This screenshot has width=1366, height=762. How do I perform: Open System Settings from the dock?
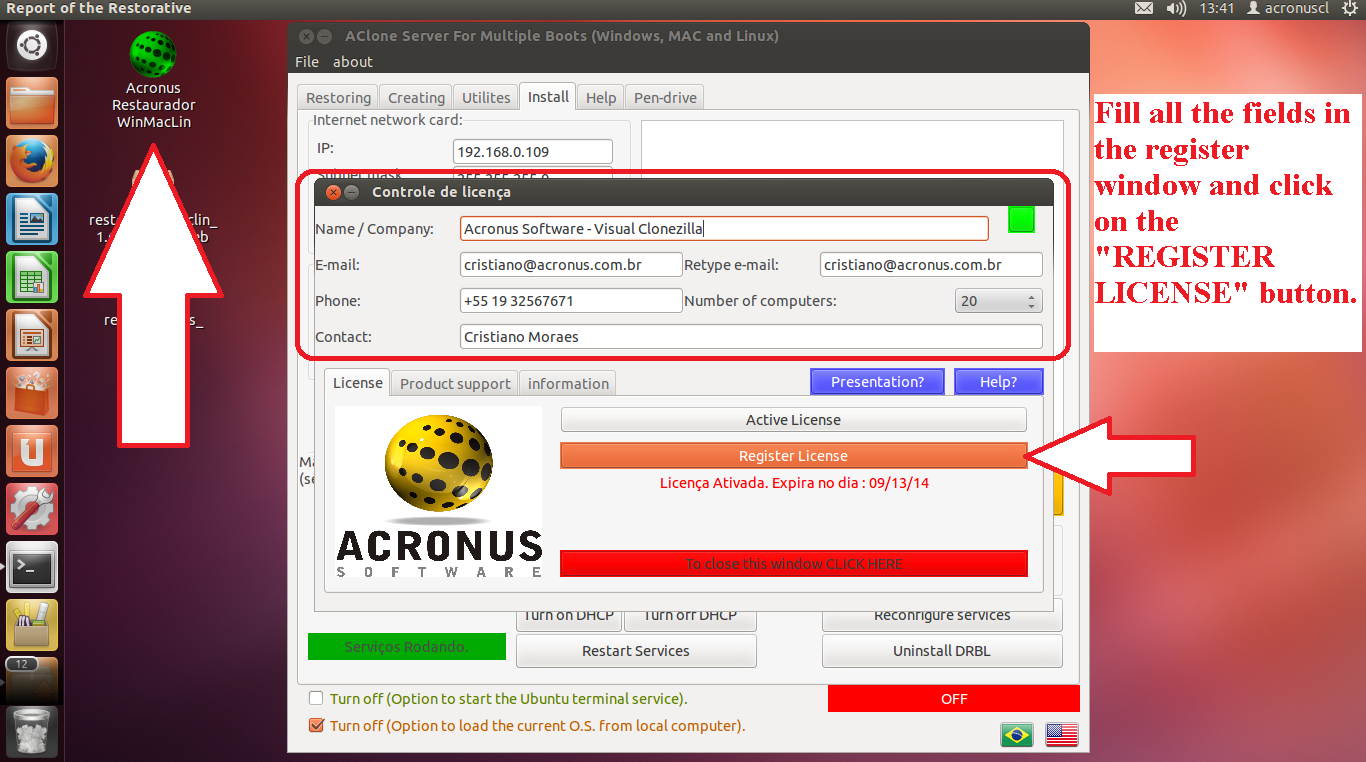32,509
